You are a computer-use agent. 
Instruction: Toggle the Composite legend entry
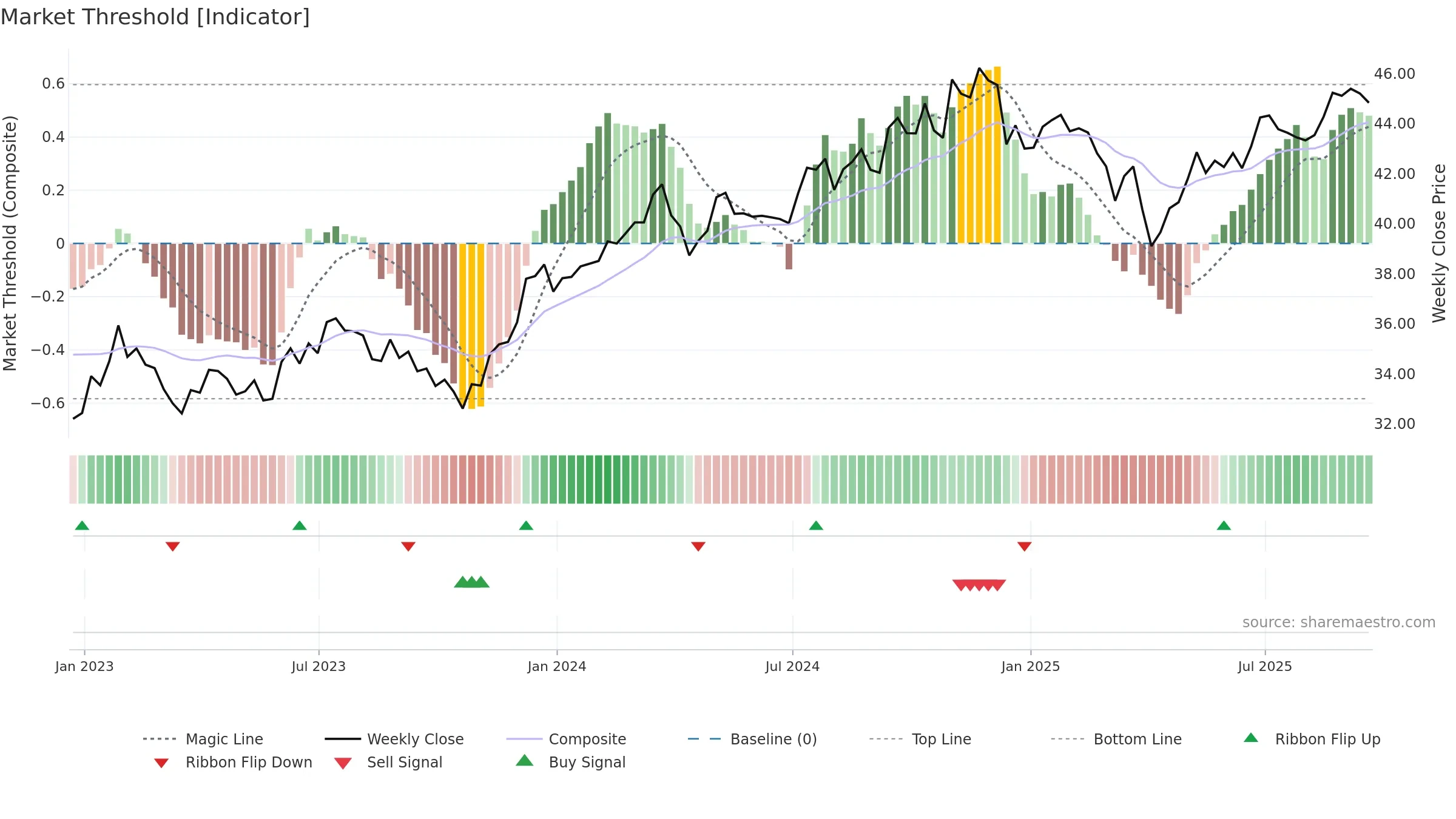click(566, 739)
